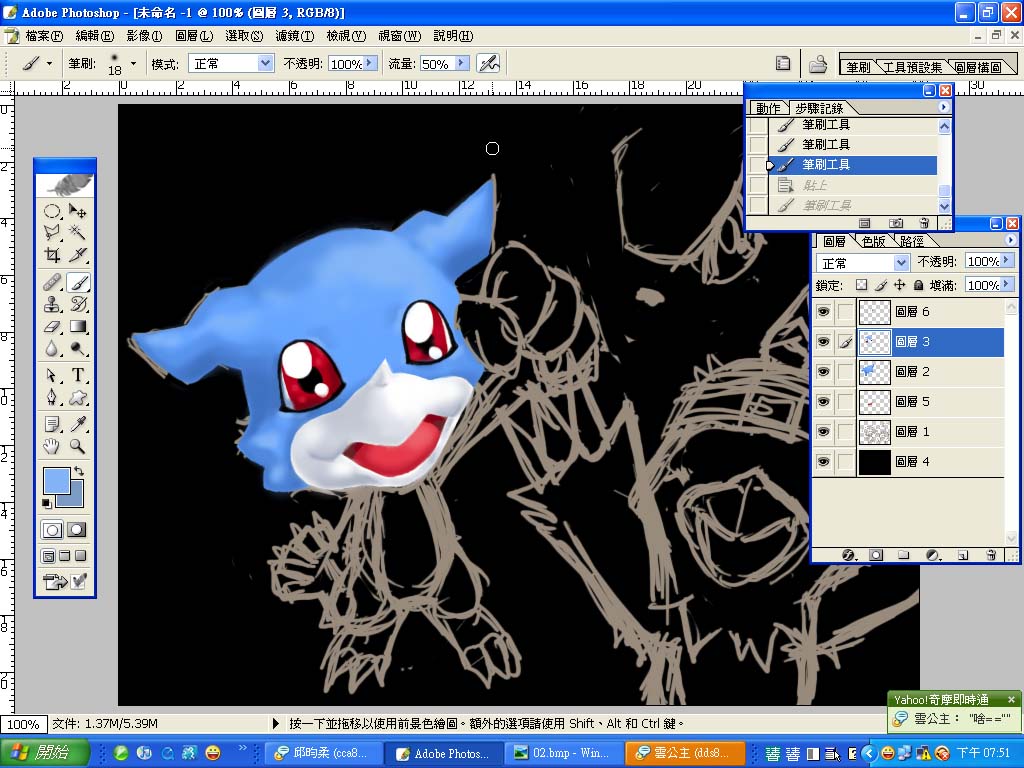Select the Pen tool
This screenshot has width=1024, height=768.
tap(52, 397)
